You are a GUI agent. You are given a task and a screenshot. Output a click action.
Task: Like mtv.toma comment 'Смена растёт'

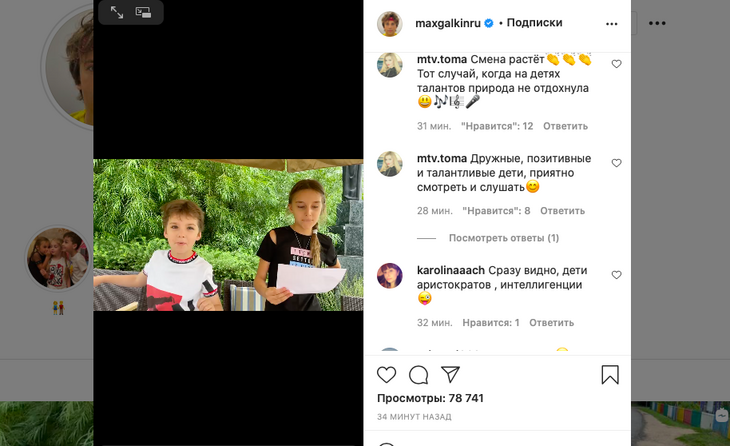[616, 64]
